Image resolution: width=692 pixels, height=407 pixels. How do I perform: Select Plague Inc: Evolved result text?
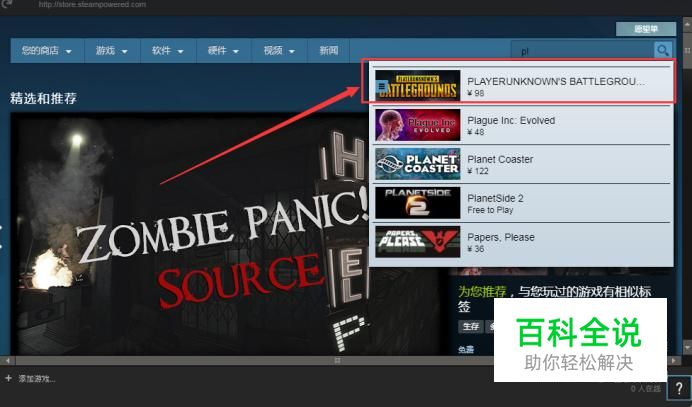pyautogui.click(x=511, y=121)
